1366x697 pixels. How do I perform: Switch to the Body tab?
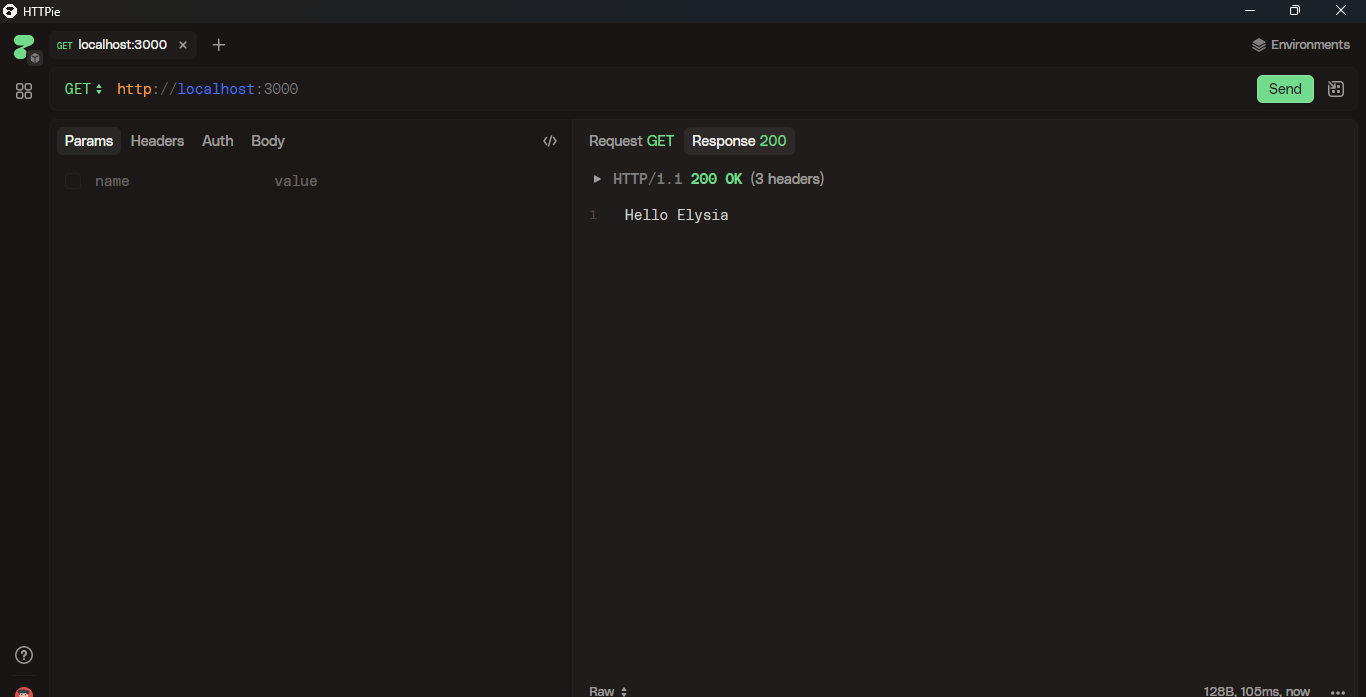pyautogui.click(x=268, y=141)
